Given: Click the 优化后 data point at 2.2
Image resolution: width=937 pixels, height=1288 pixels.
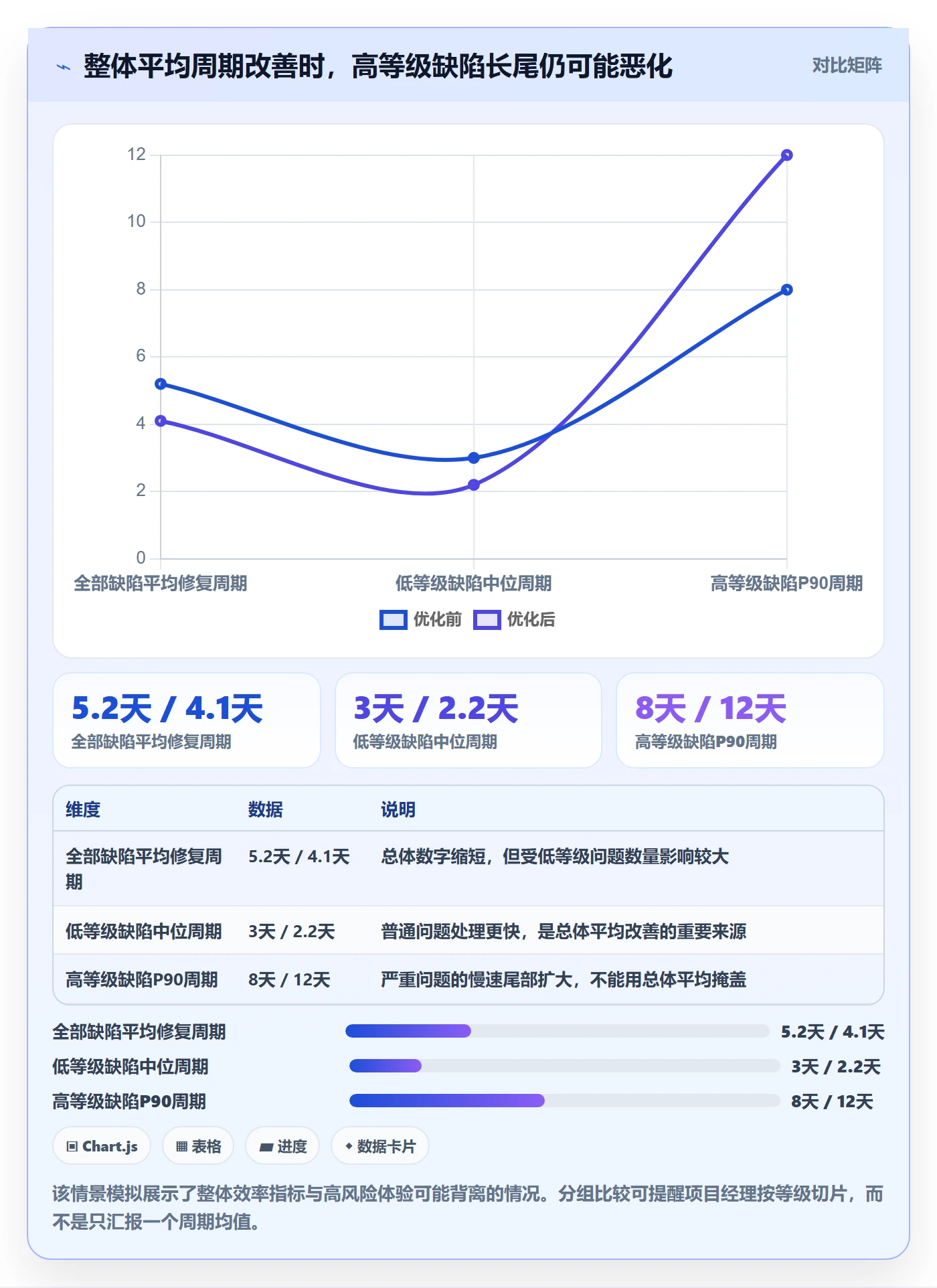Looking at the screenshot, I should click(x=474, y=485).
